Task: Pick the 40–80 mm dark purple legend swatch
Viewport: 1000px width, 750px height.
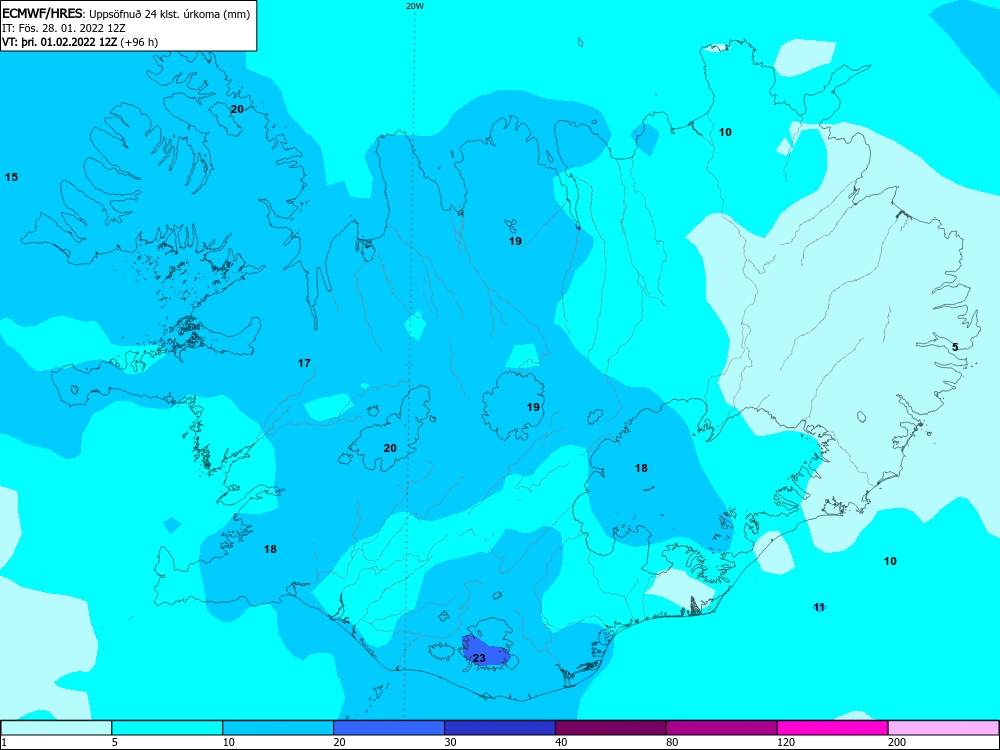Action: click(611, 728)
